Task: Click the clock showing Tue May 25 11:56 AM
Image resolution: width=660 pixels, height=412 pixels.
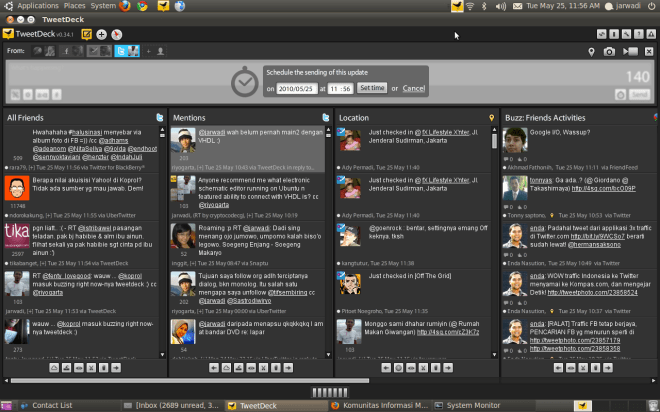Action: 563,6
